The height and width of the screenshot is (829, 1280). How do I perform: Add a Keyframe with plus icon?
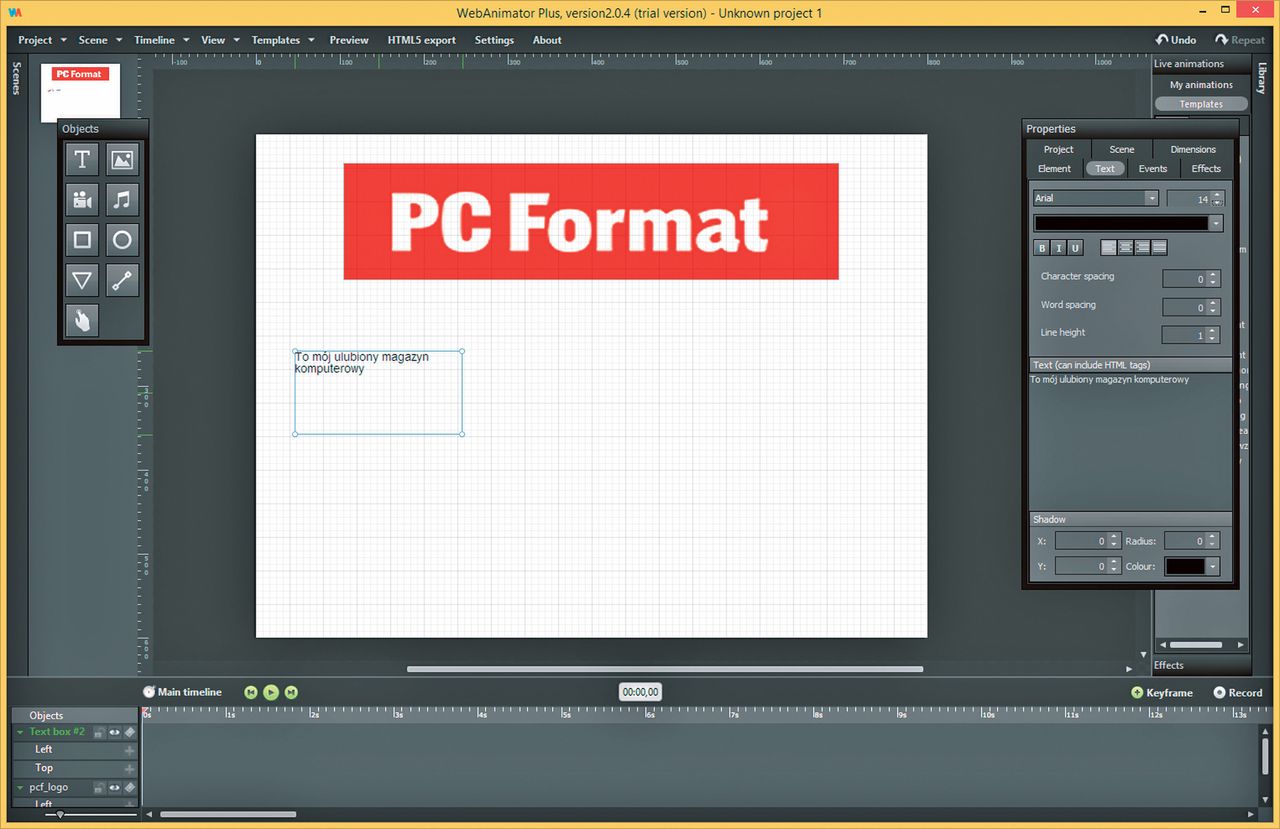point(1137,692)
